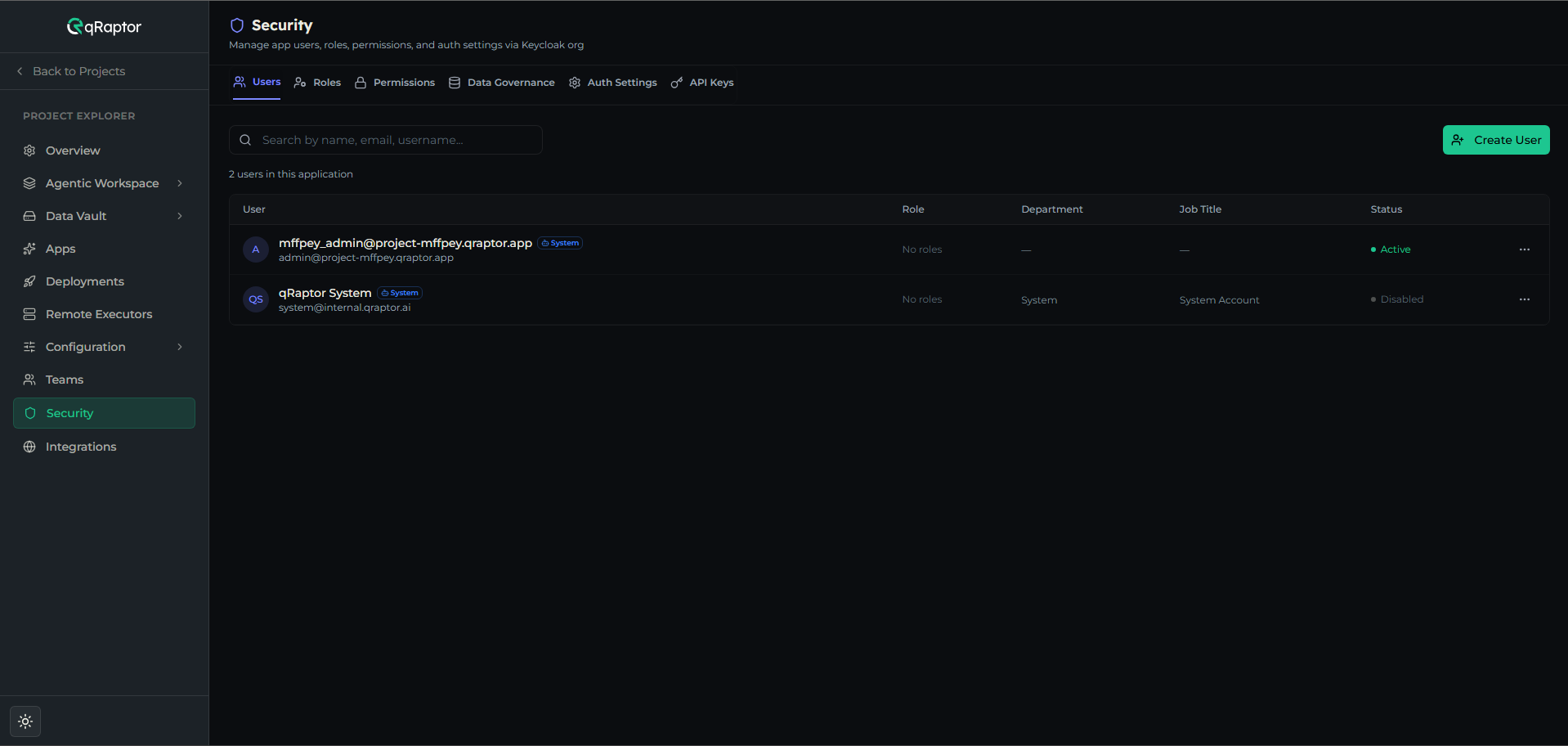Viewport: 1568px width, 746px height.
Task: Click 'No roles' for qRaptor System row
Action: click(922, 299)
